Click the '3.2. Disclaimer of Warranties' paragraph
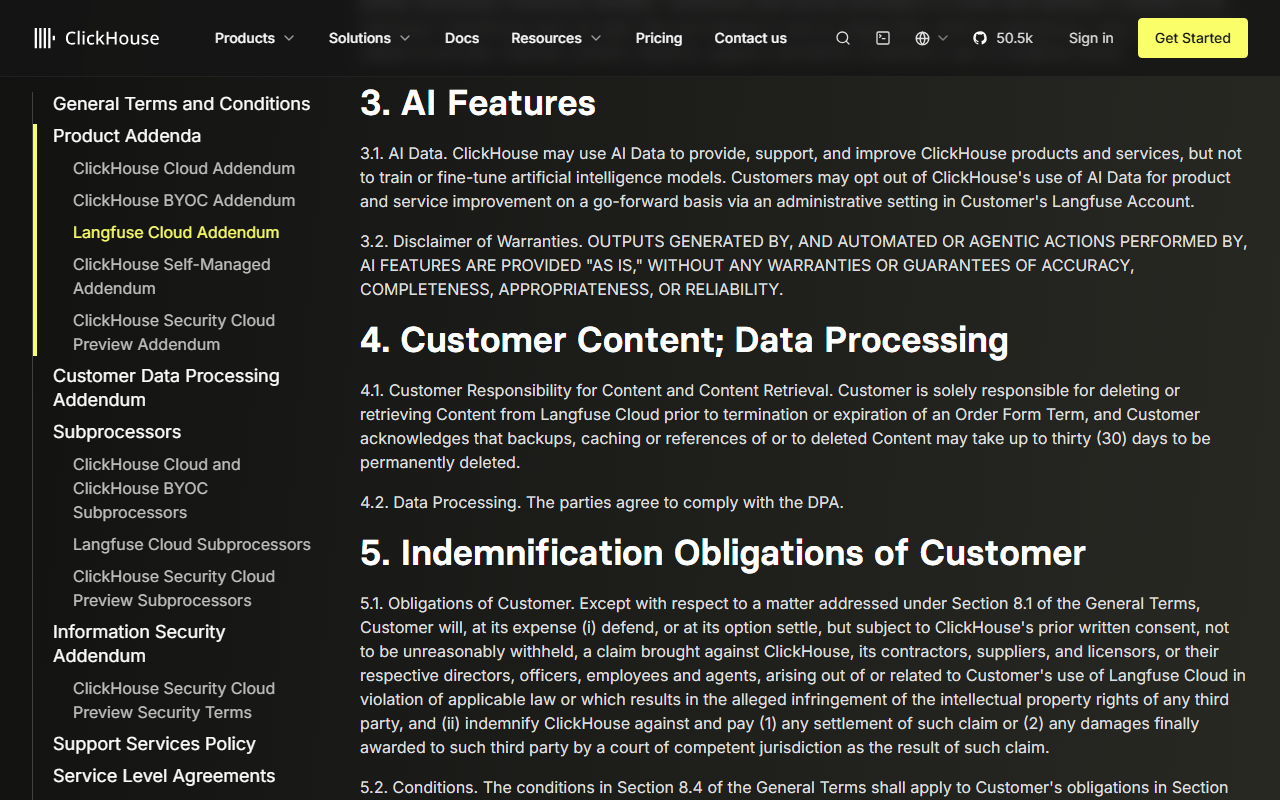The width and height of the screenshot is (1280, 800). (x=804, y=265)
